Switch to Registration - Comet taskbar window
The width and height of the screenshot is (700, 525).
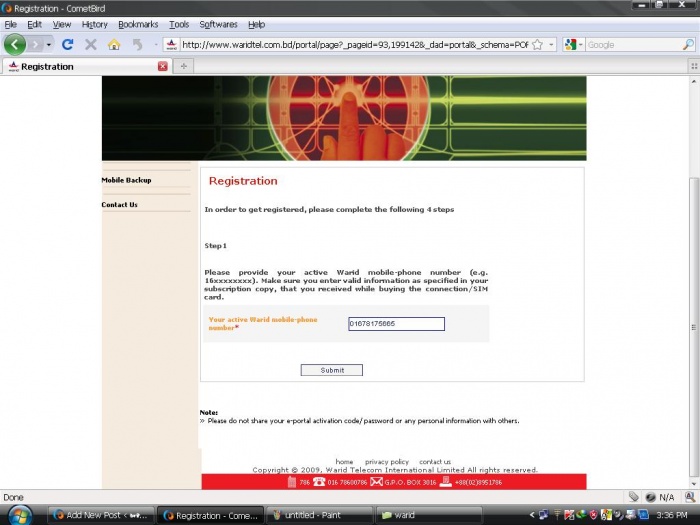tap(210, 516)
